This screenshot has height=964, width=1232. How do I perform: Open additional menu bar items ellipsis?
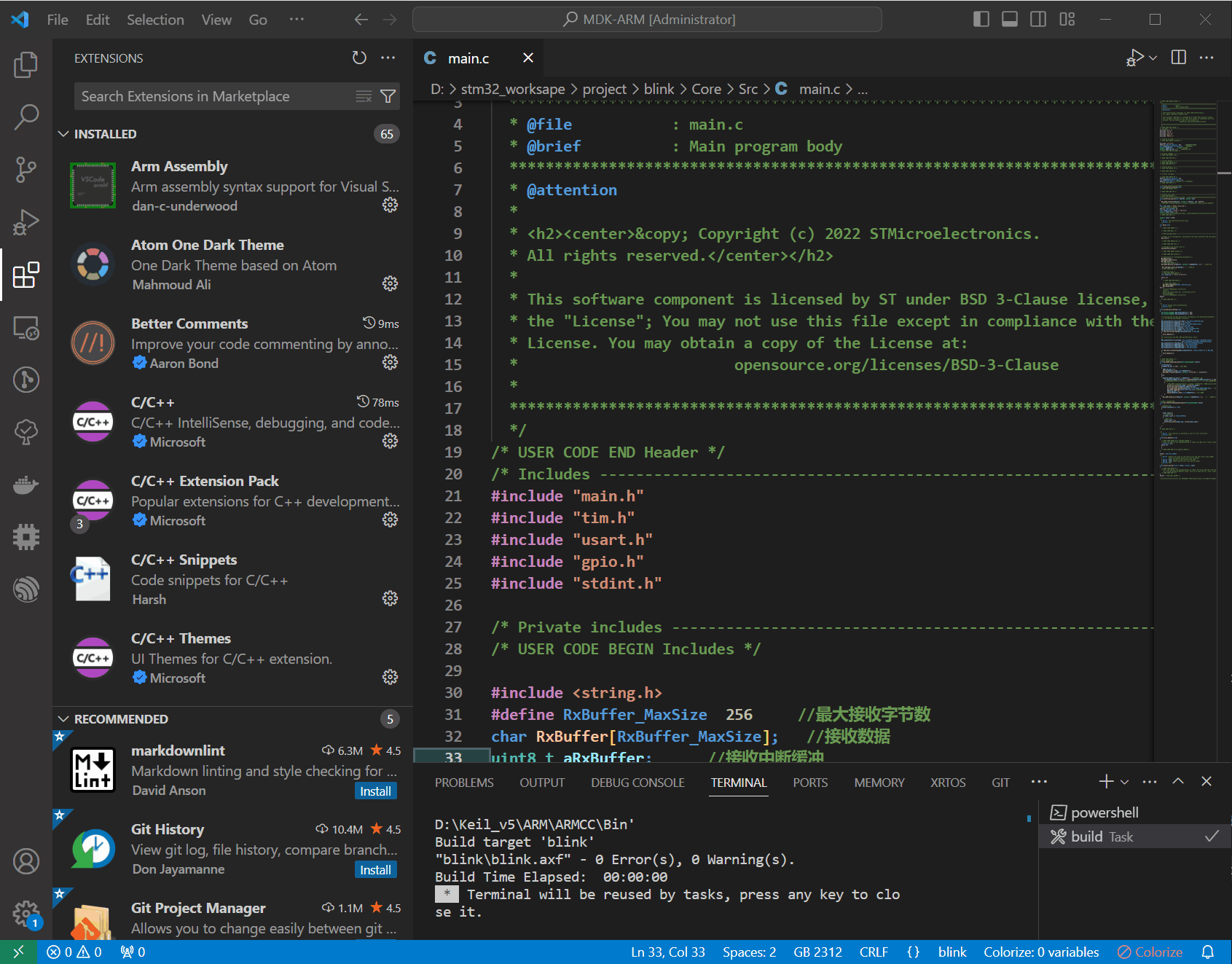[x=297, y=20]
